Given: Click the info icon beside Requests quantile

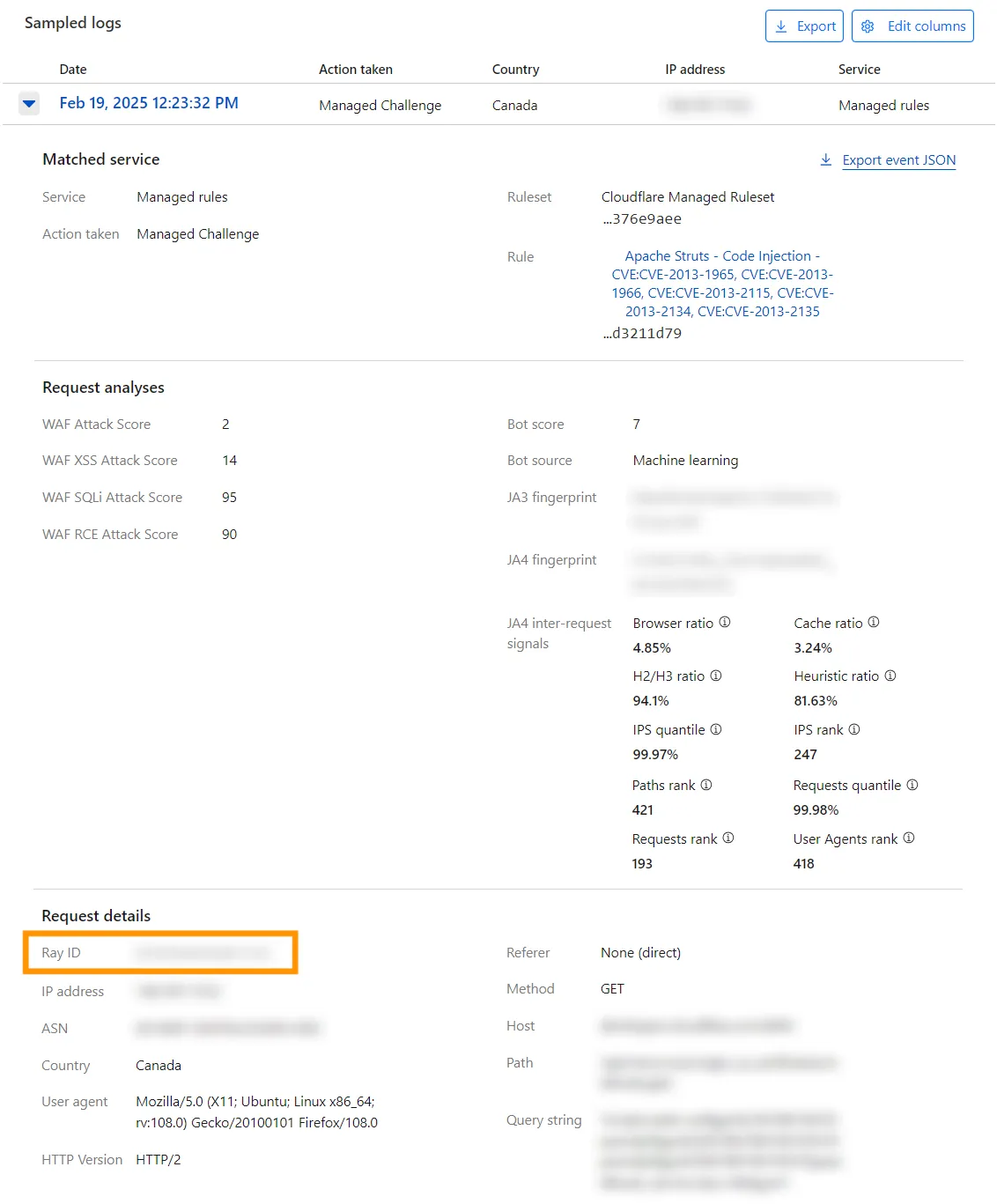Looking at the screenshot, I should (x=912, y=784).
